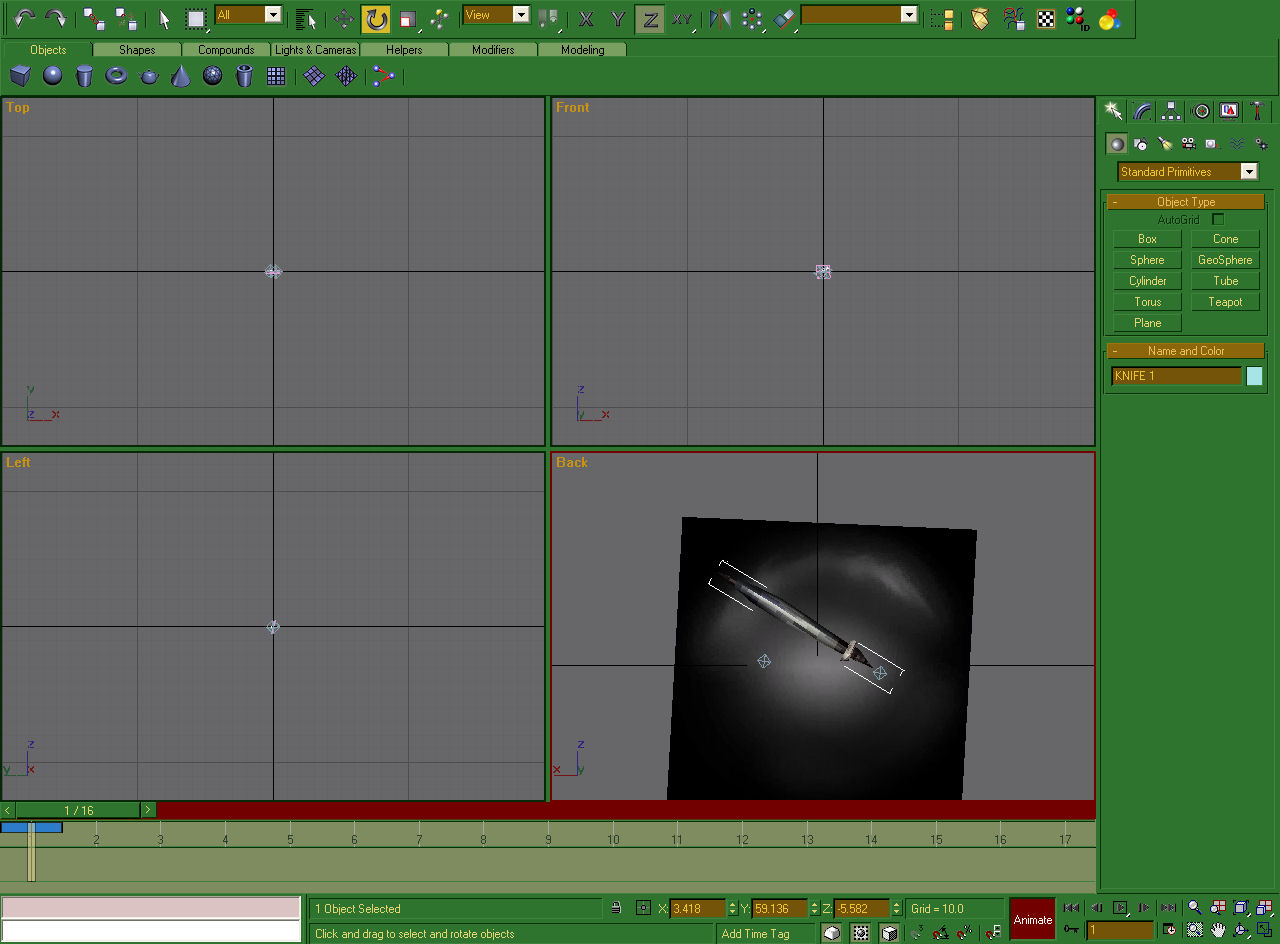Open the Material Editor colored spheres icon
Viewport: 1280px width, 944px height.
[1108, 18]
